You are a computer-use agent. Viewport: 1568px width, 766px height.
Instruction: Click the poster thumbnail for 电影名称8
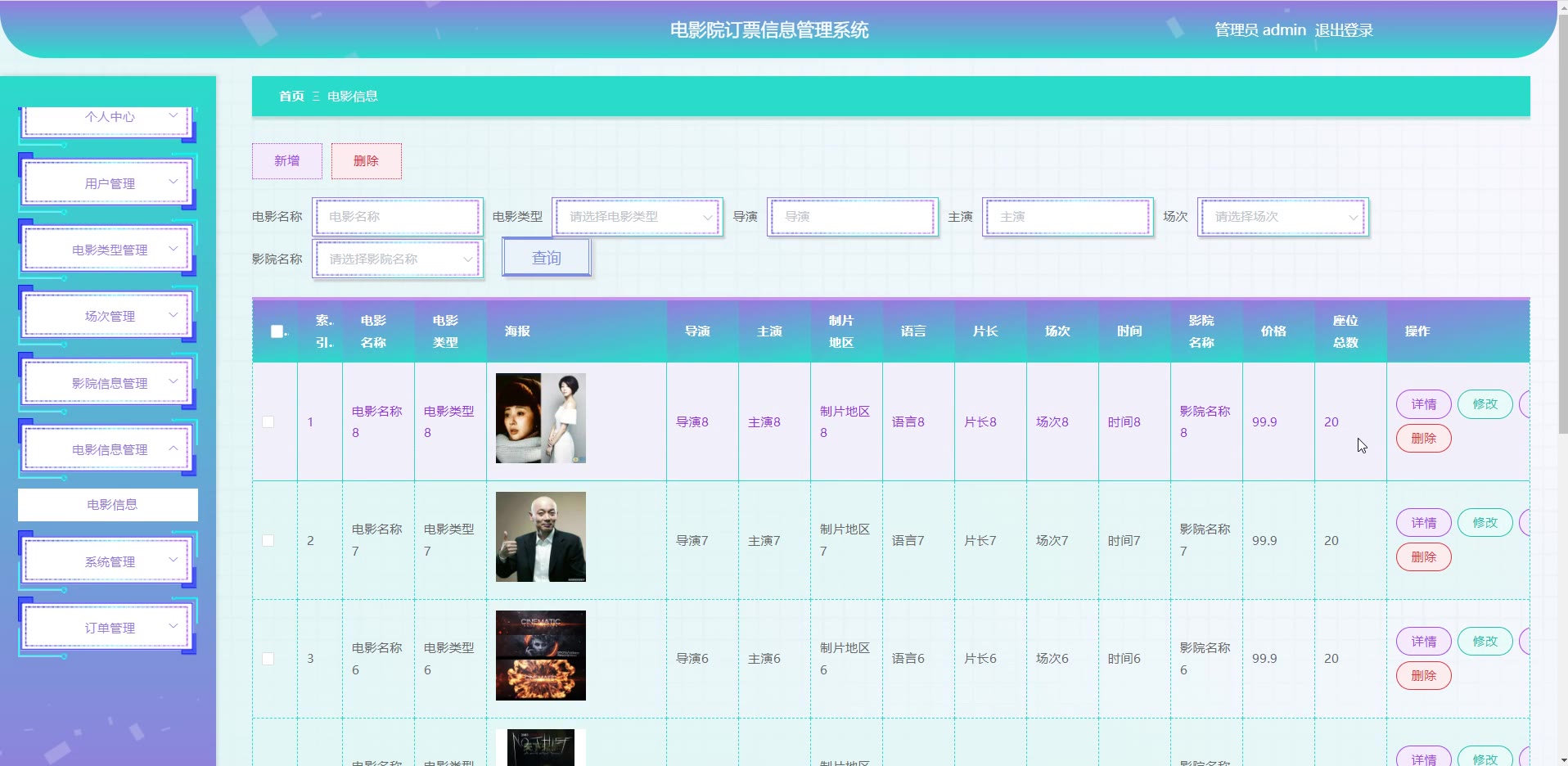tap(541, 418)
